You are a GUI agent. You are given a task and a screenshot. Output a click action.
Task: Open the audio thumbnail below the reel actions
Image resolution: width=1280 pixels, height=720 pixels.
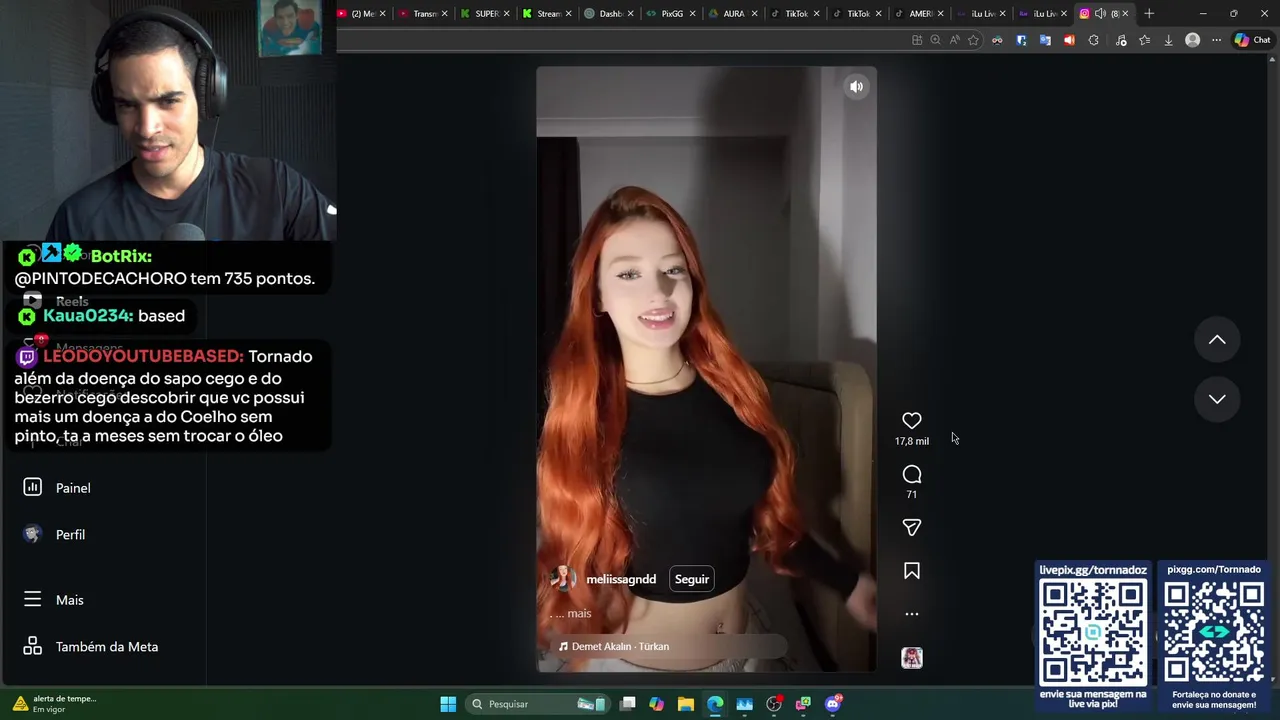tap(911, 657)
